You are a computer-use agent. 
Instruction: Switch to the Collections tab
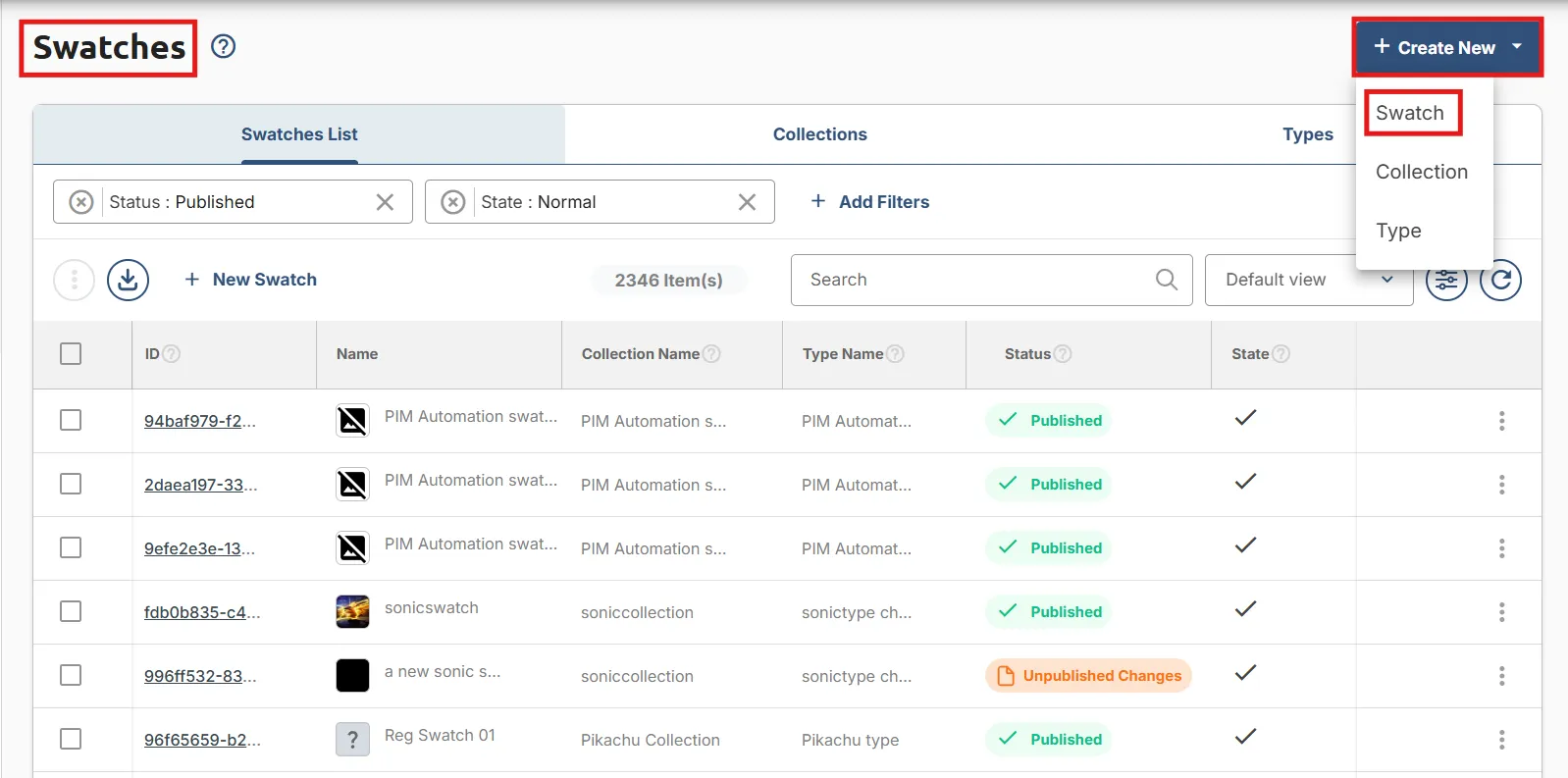pos(820,134)
